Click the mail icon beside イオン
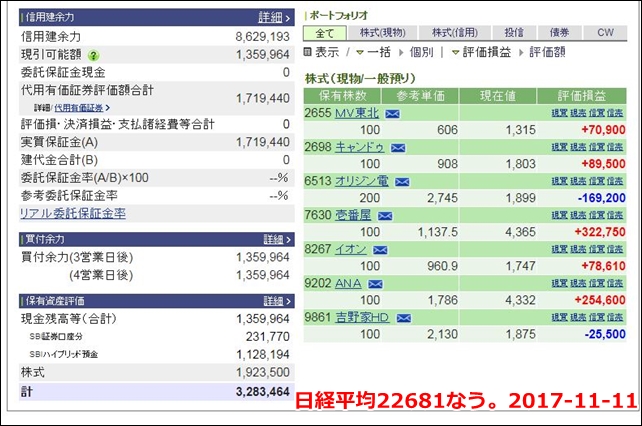Viewport: 642px width, 426px height. coord(380,250)
